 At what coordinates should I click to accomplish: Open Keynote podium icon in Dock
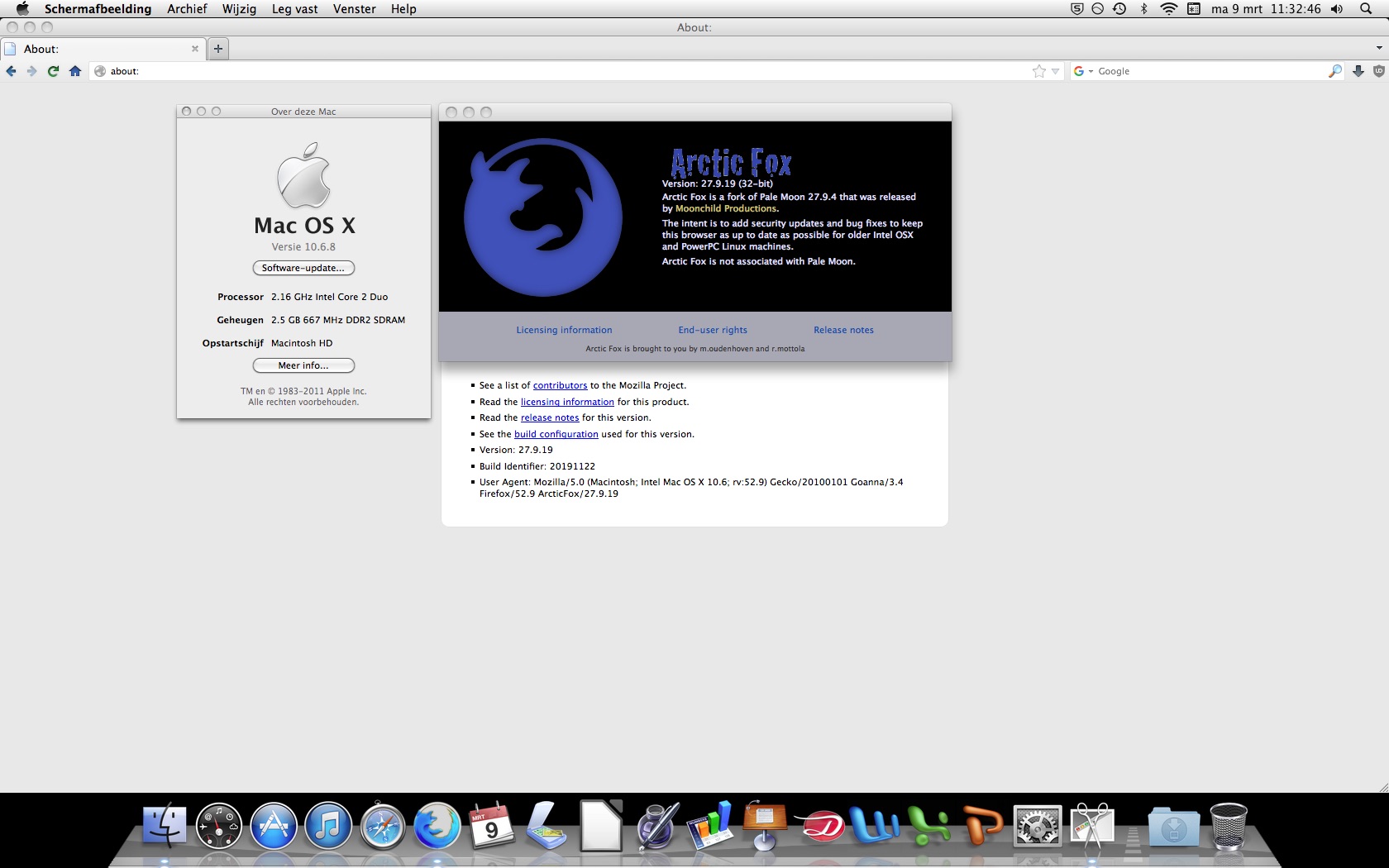[x=765, y=826]
